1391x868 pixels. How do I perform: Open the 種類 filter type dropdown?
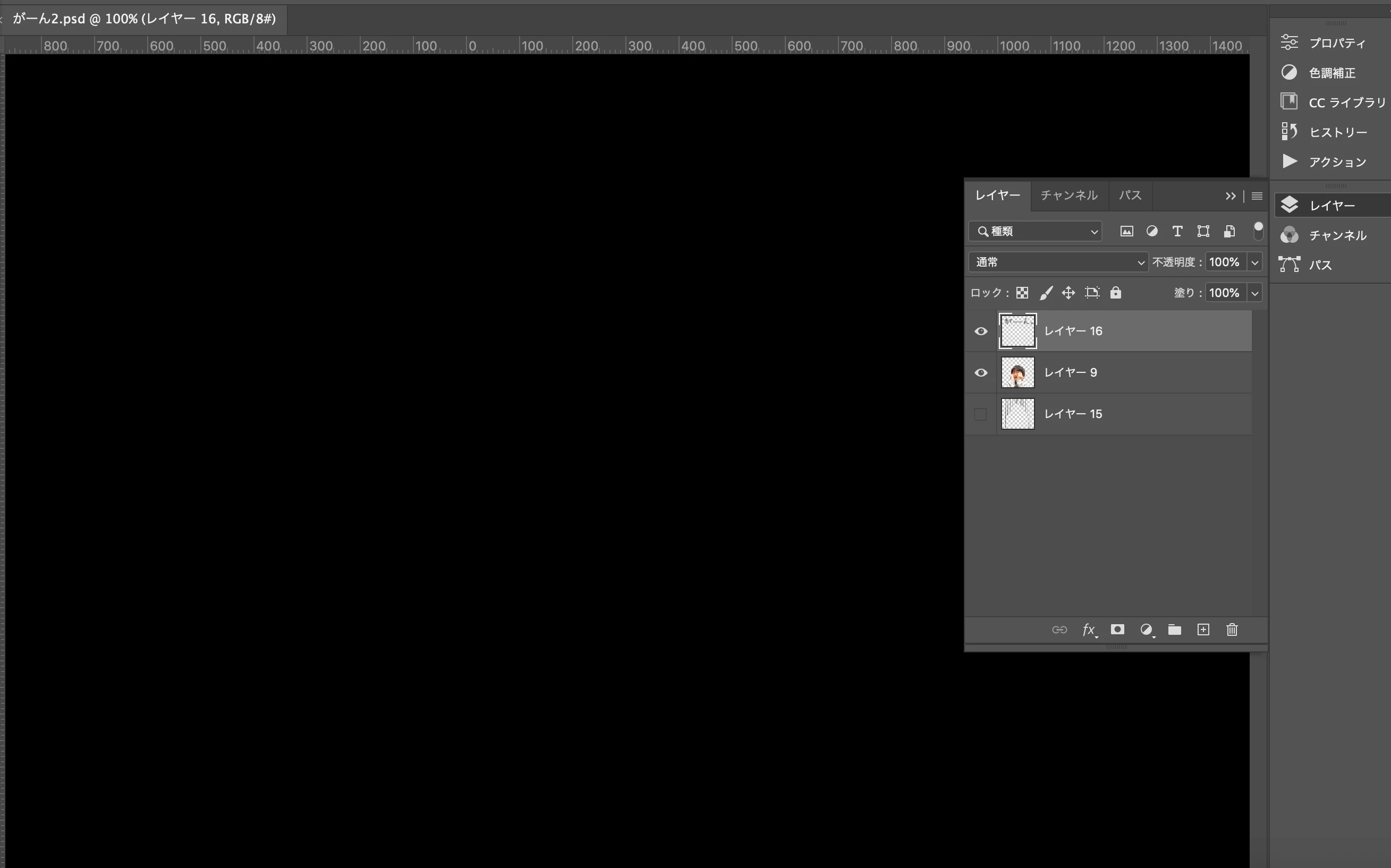click(x=1034, y=232)
